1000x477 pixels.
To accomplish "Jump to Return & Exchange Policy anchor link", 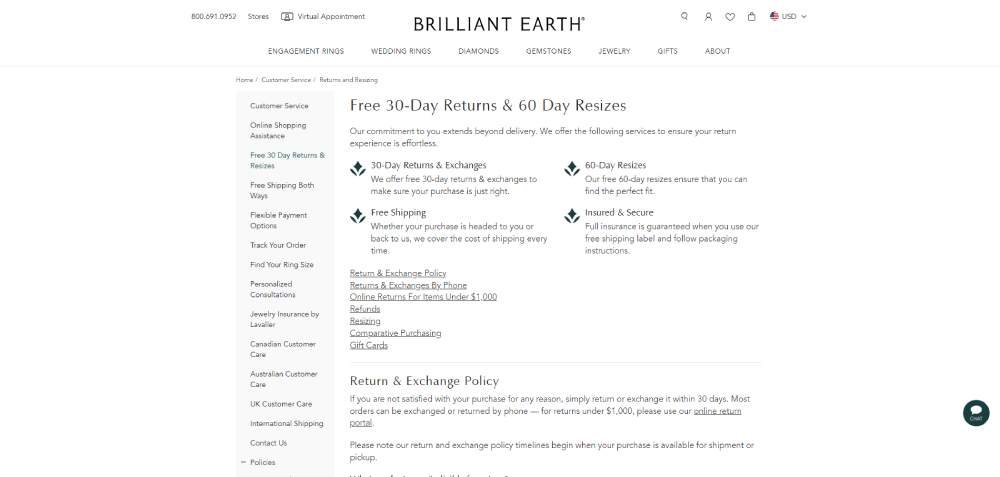I will [x=398, y=273].
